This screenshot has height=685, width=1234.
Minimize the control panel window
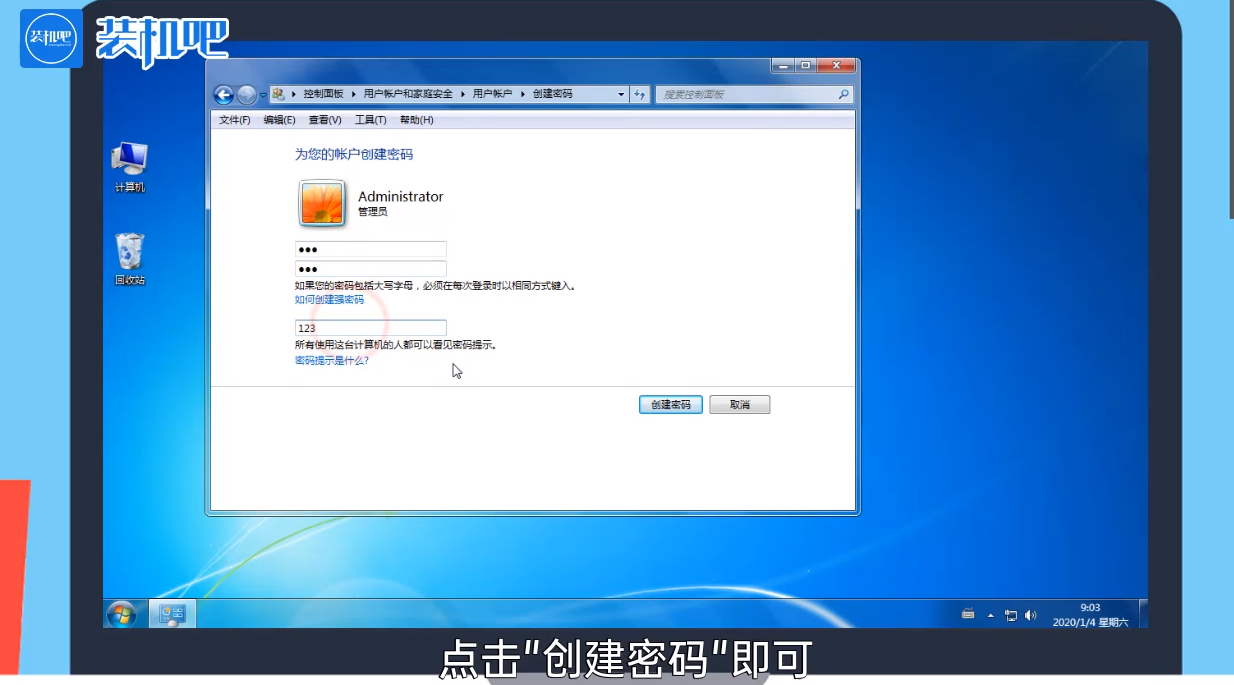(x=783, y=65)
